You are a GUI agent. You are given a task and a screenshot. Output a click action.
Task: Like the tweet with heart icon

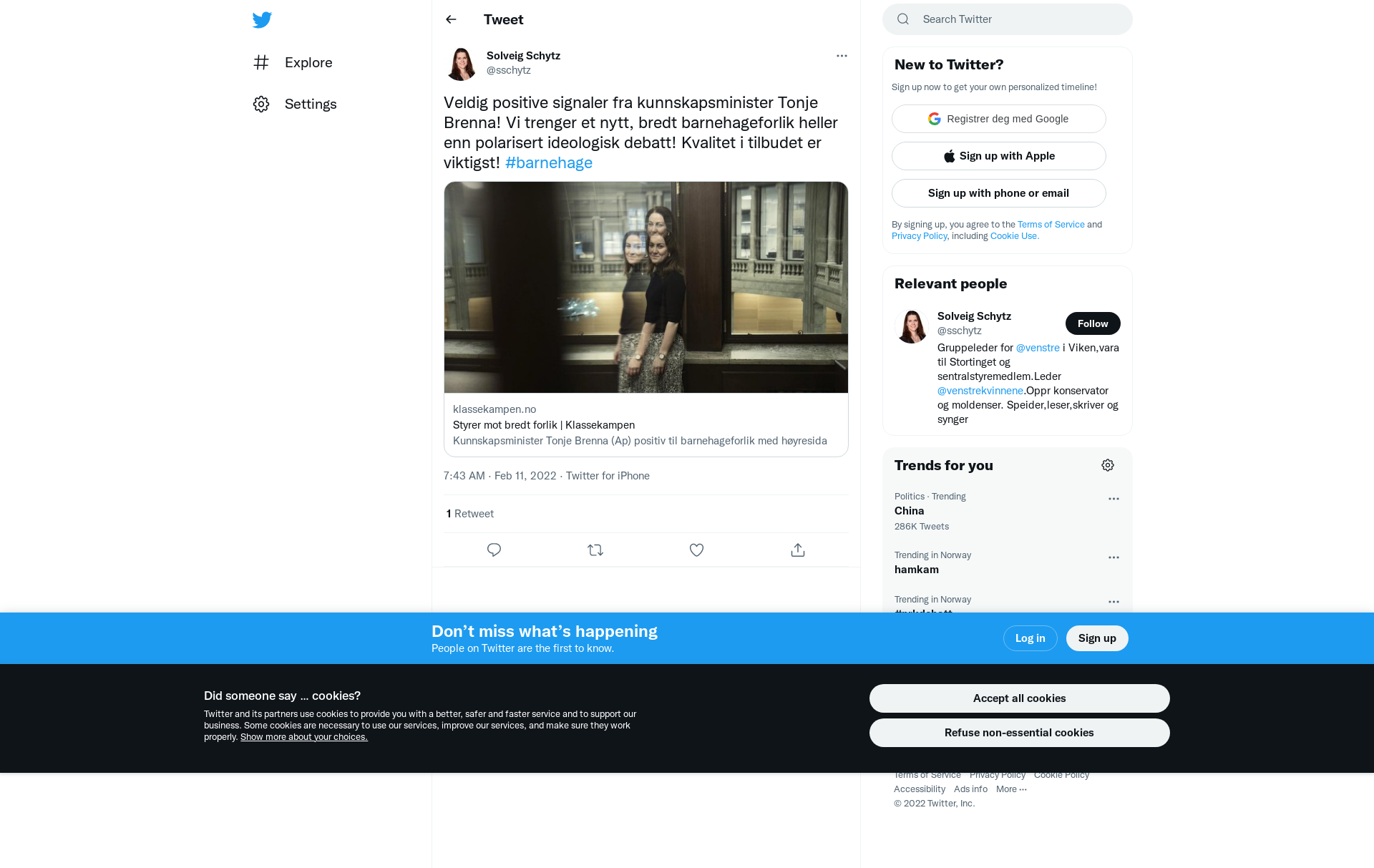point(696,550)
